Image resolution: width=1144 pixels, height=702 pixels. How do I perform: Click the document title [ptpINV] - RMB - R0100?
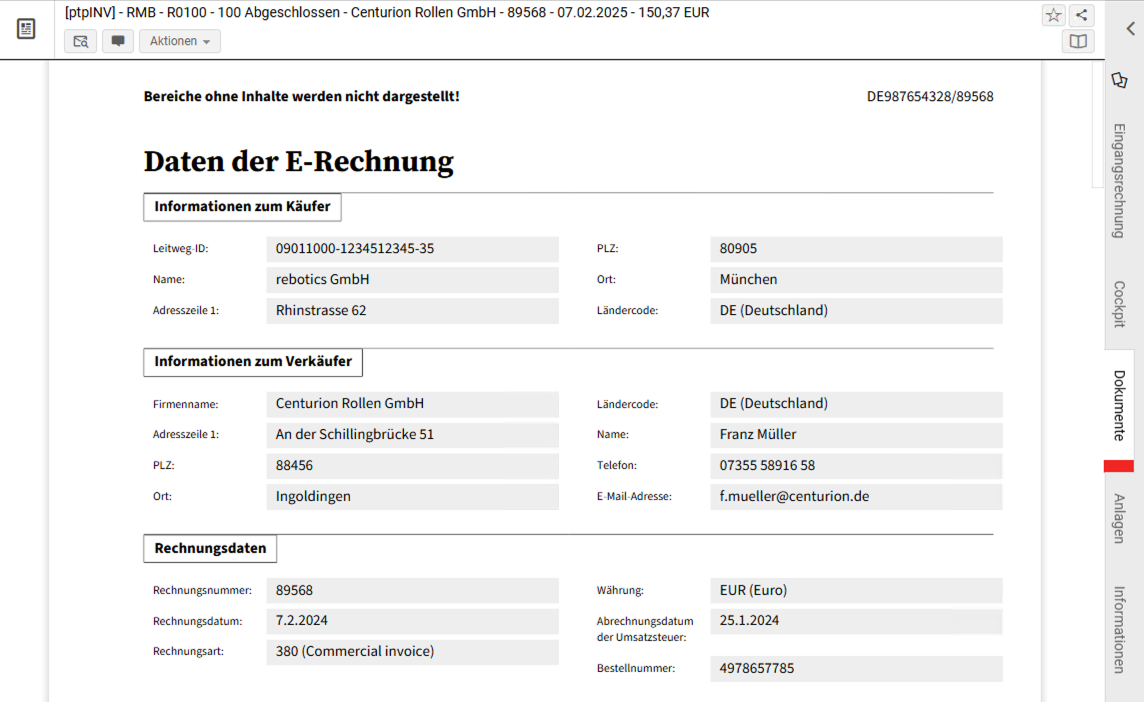click(387, 12)
